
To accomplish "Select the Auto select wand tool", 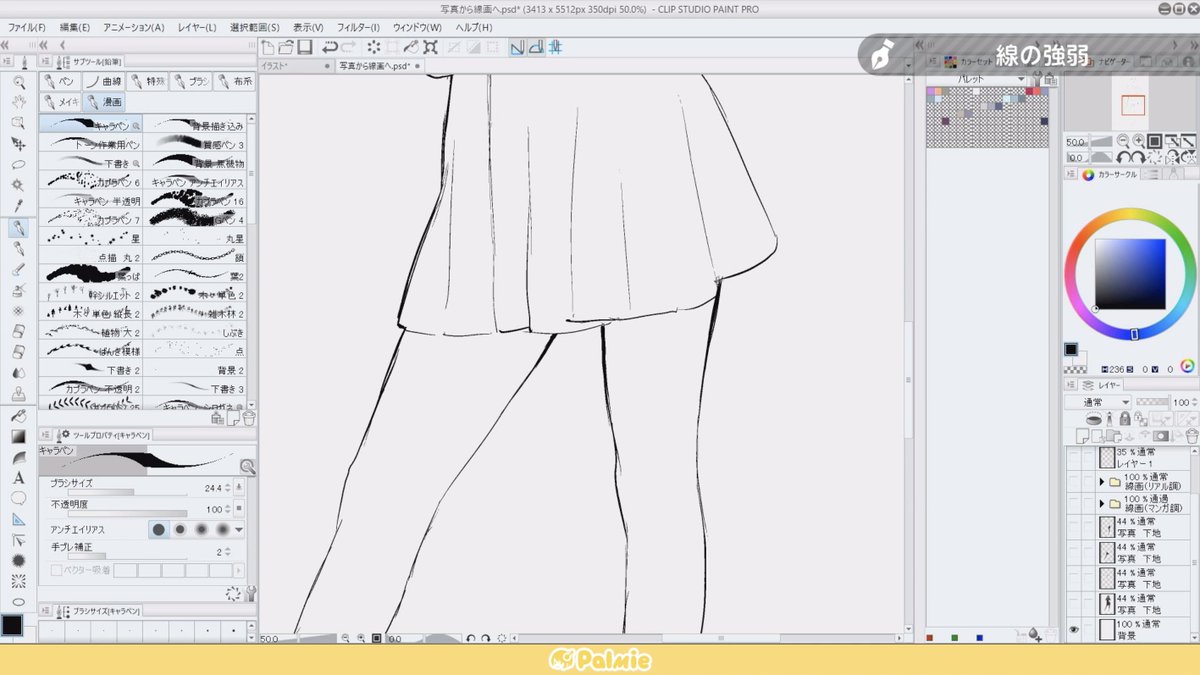I will pyautogui.click(x=18, y=186).
